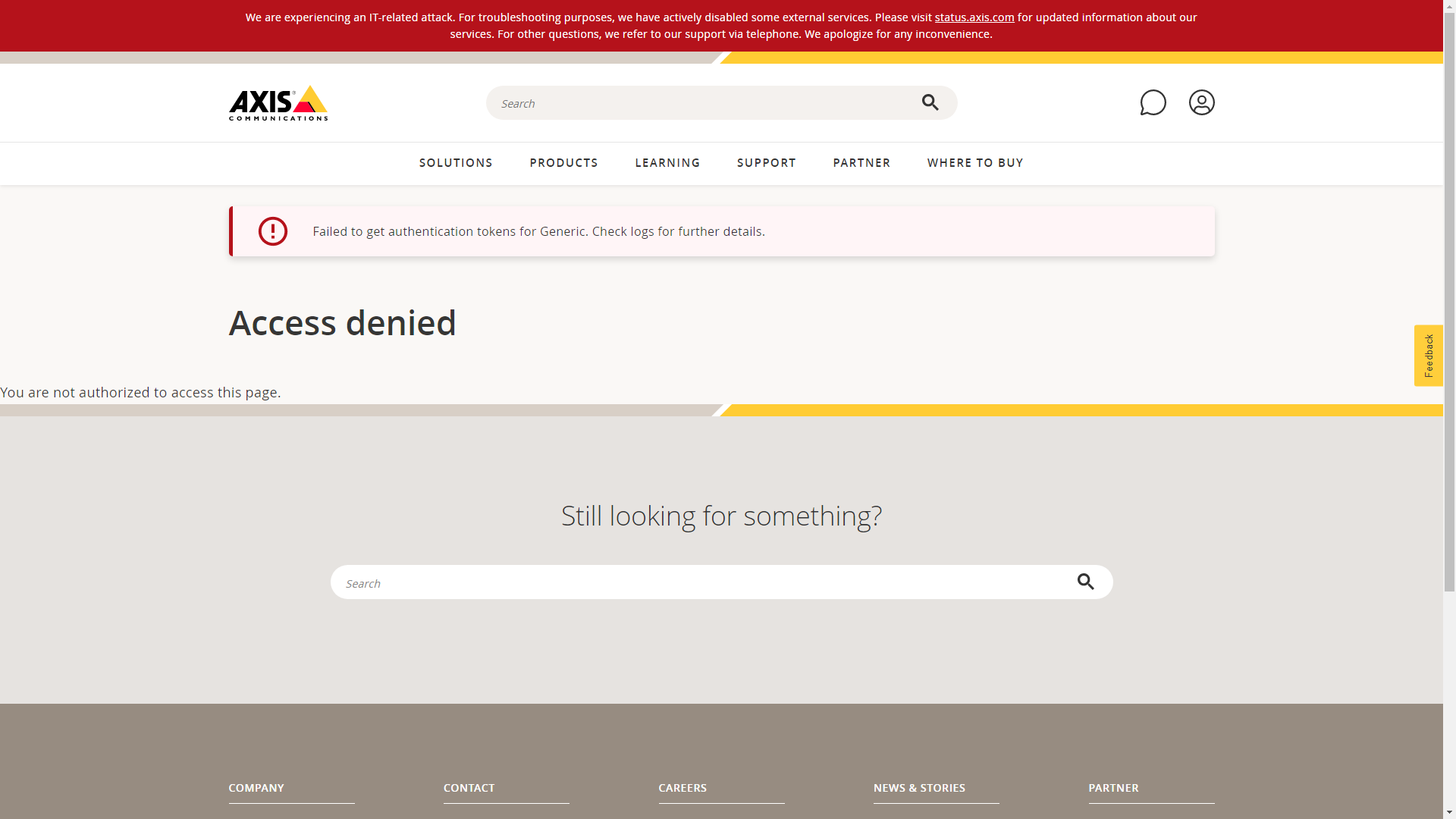Open the Products menu
1456x819 pixels.
pyautogui.click(x=563, y=162)
